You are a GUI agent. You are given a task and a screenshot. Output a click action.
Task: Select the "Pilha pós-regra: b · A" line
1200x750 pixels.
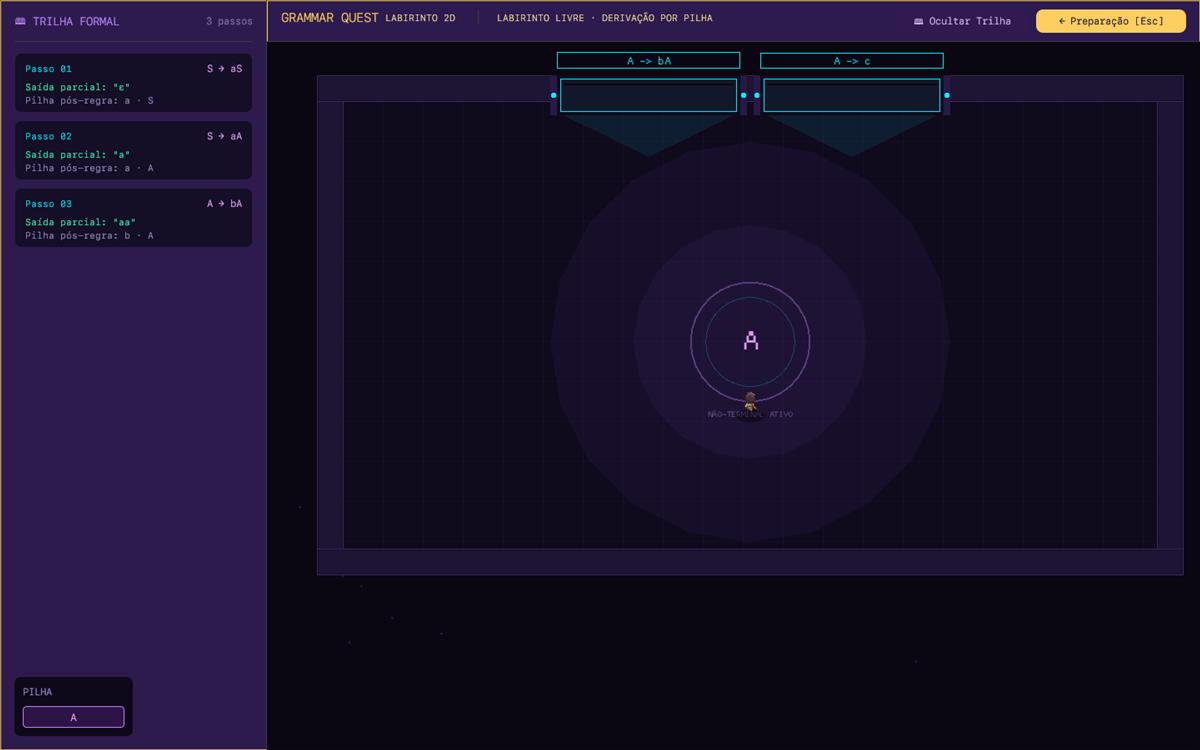point(89,235)
